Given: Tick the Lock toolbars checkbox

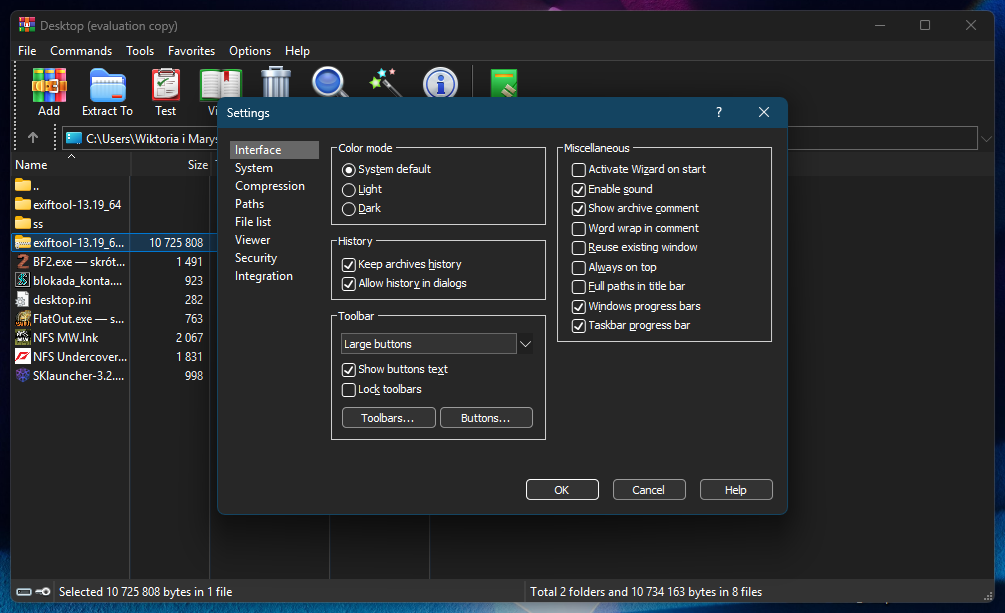Looking at the screenshot, I should [x=349, y=390].
